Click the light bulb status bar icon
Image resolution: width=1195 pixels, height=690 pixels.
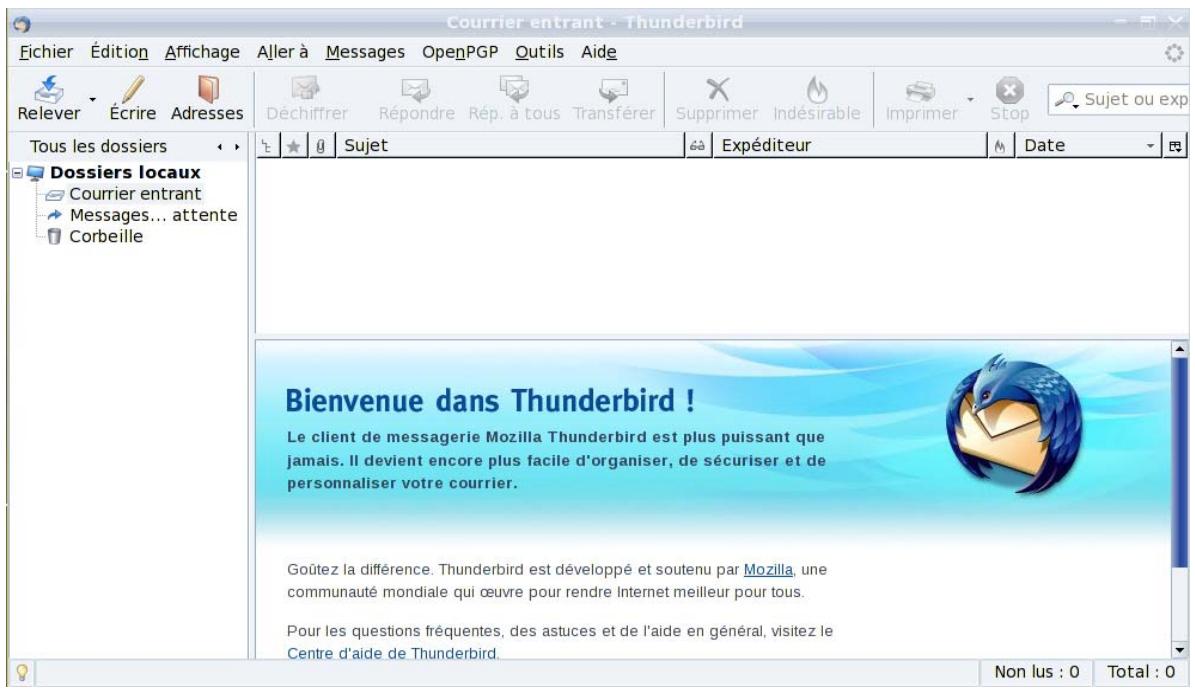[22, 672]
